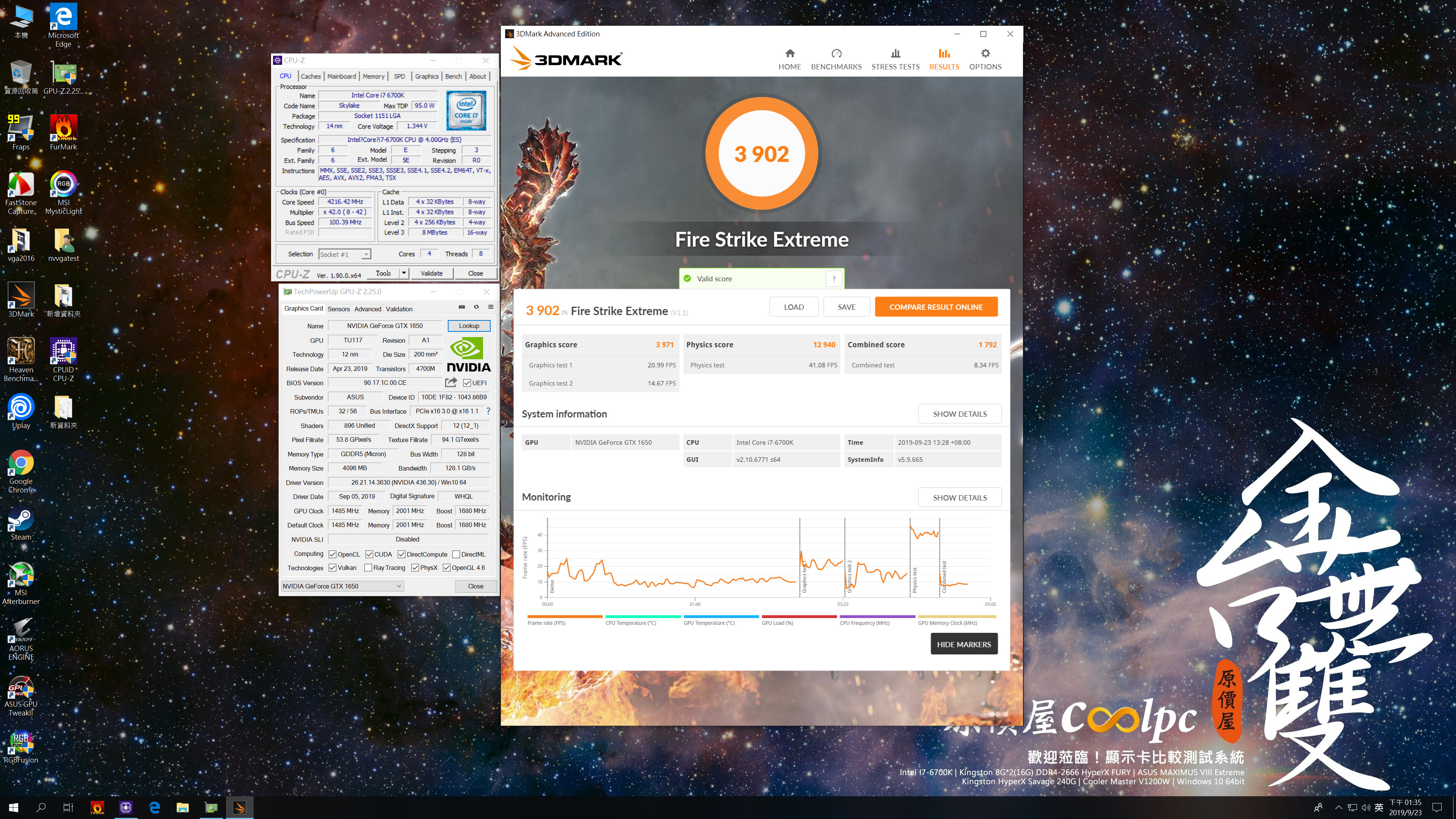This screenshot has height=819, width=1456.
Task: Click the Bus Interface question mark
Action: (x=488, y=411)
